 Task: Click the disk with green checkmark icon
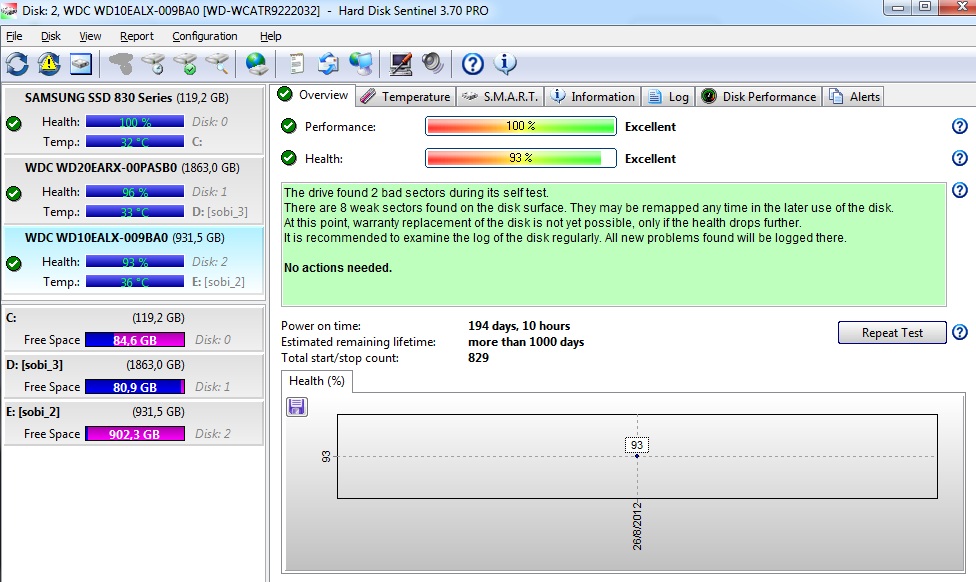coord(185,63)
